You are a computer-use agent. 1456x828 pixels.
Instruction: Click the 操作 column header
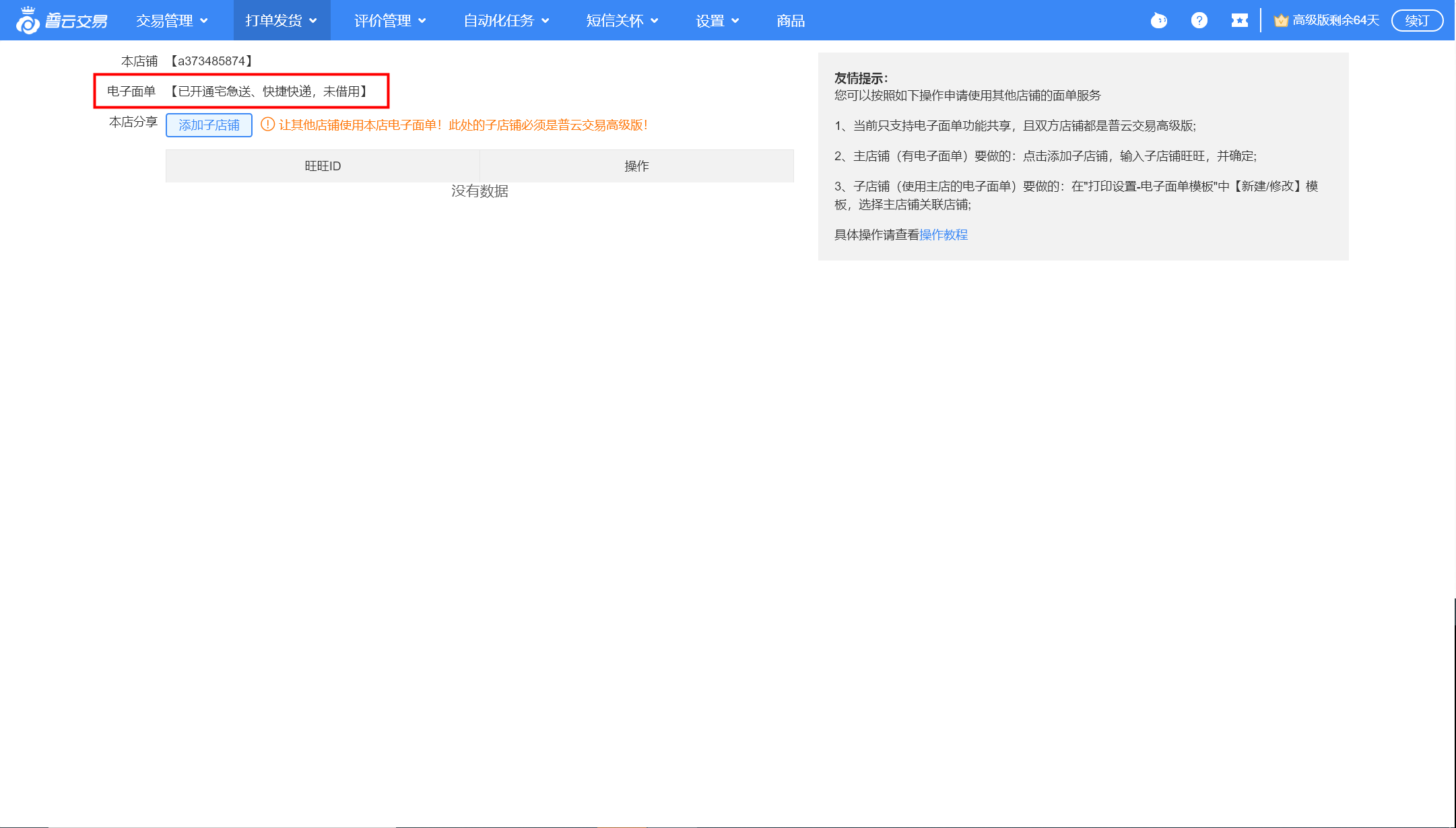click(636, 166)
